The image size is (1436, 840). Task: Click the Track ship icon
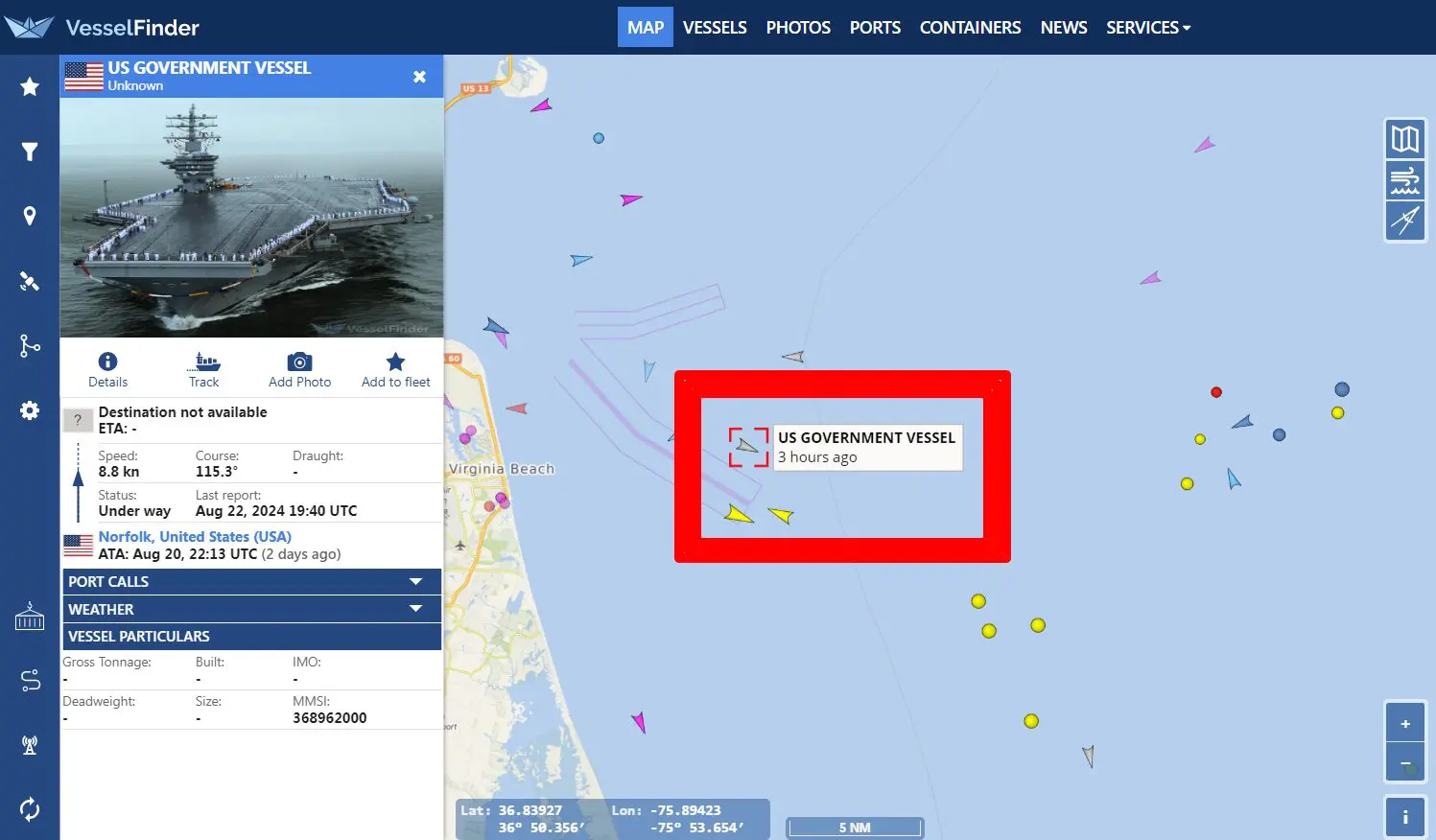coord(204,362)
